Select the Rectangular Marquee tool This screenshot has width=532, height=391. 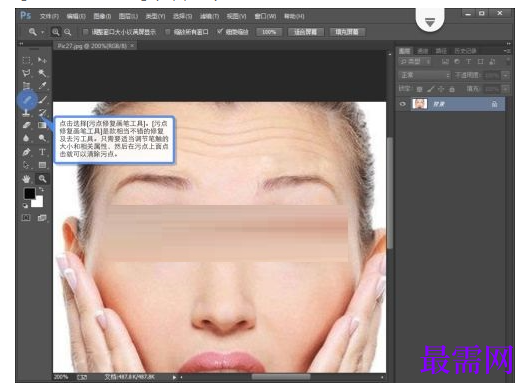pos(27,60)
